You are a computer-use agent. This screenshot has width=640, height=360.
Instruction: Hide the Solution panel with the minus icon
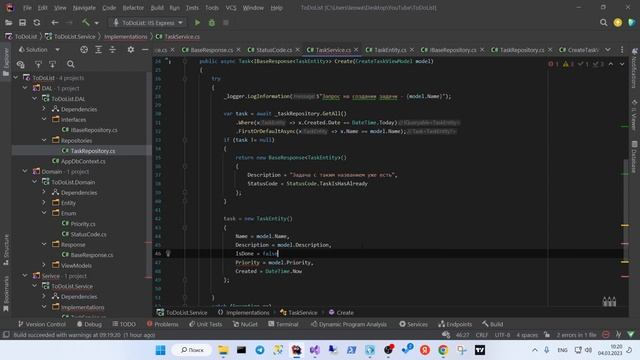145,50
